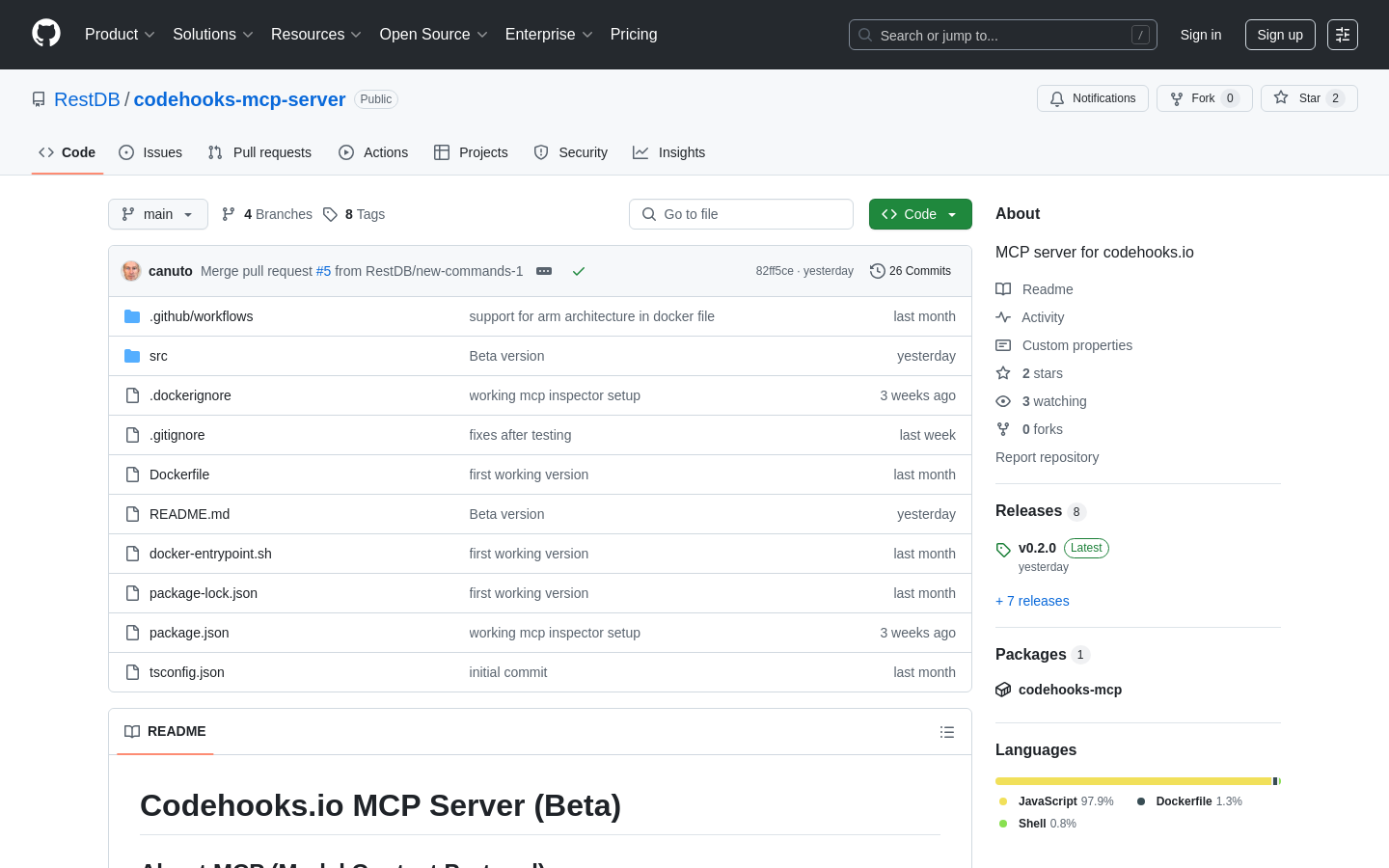
Task: View the 8 Tags
Action: coord(354,214)
